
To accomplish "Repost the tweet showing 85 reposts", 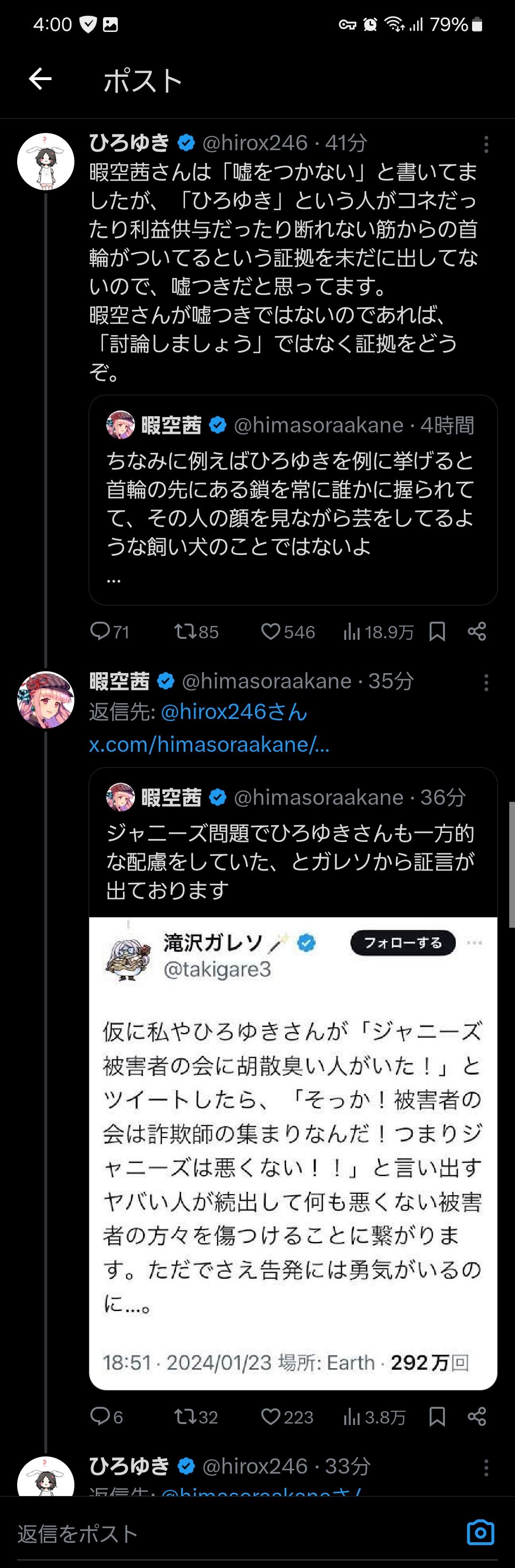I will (196, 631).
